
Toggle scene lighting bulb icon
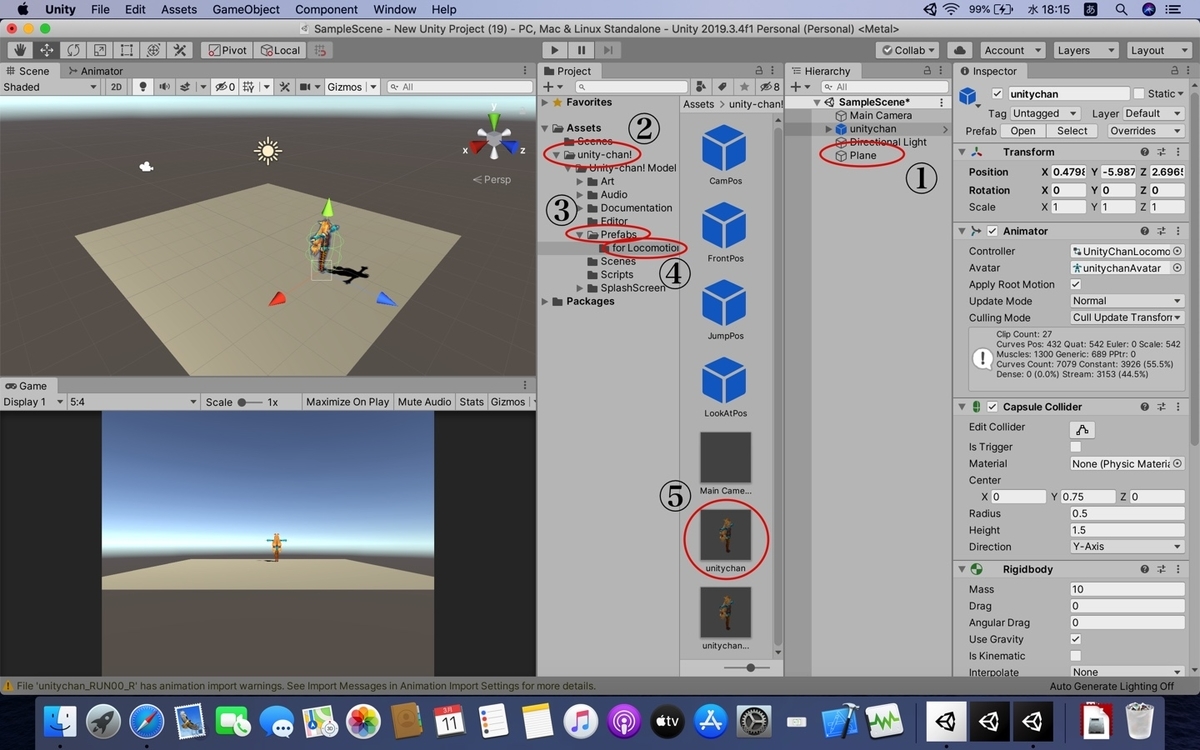[x=143, y=87]
